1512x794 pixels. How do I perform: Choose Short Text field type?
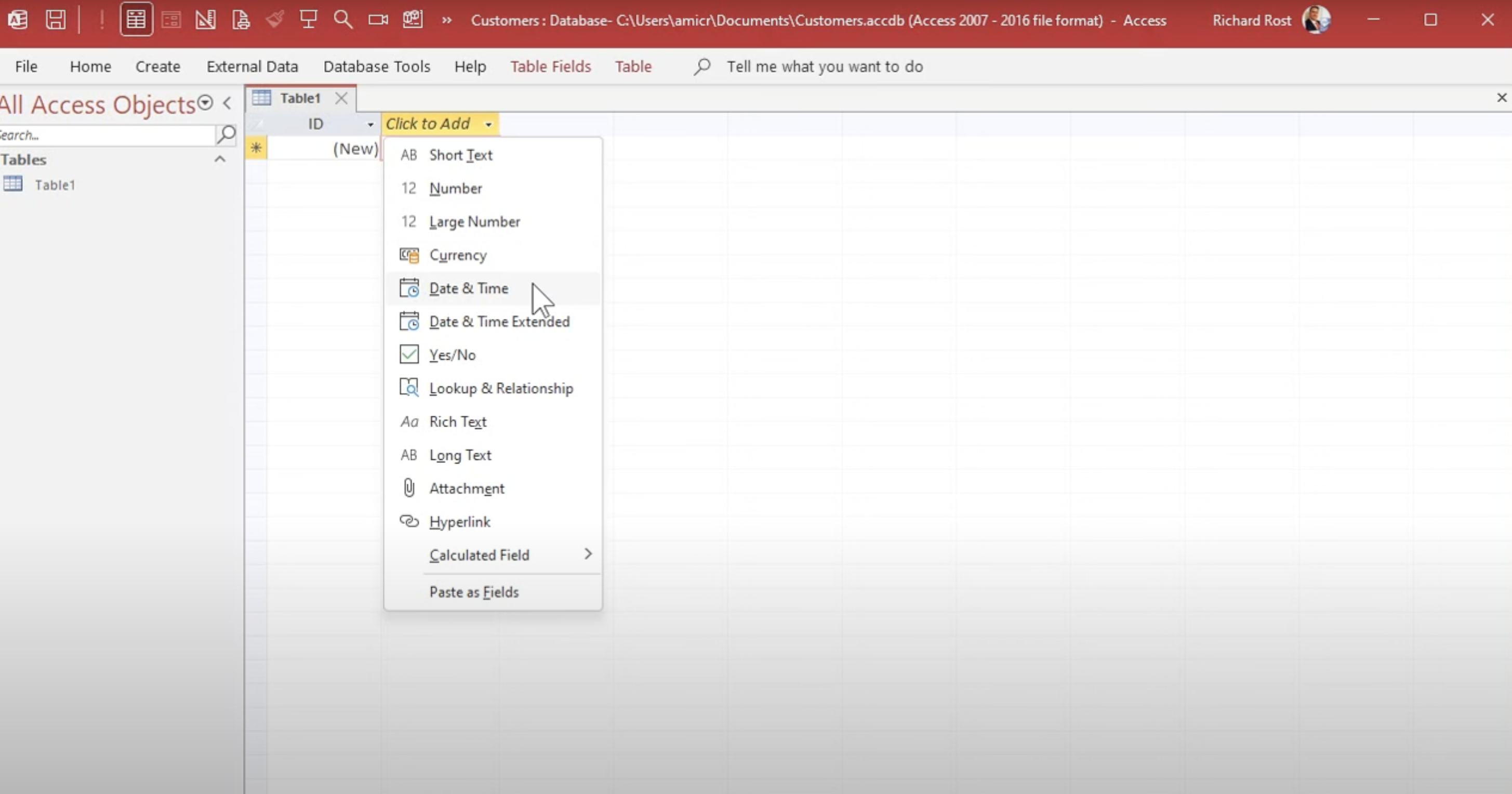pos(493,155)
